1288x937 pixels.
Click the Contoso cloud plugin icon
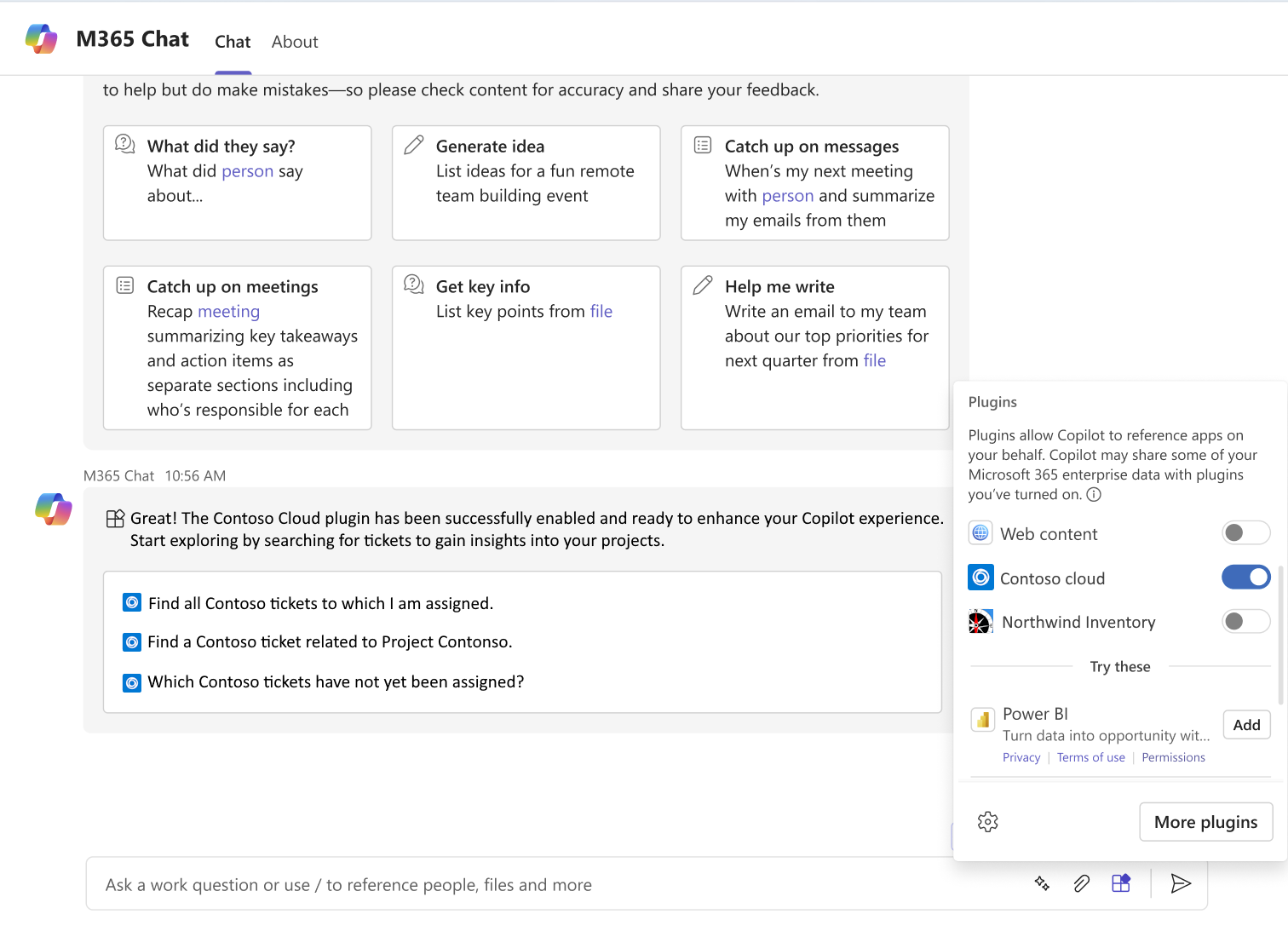pos(980,578)
